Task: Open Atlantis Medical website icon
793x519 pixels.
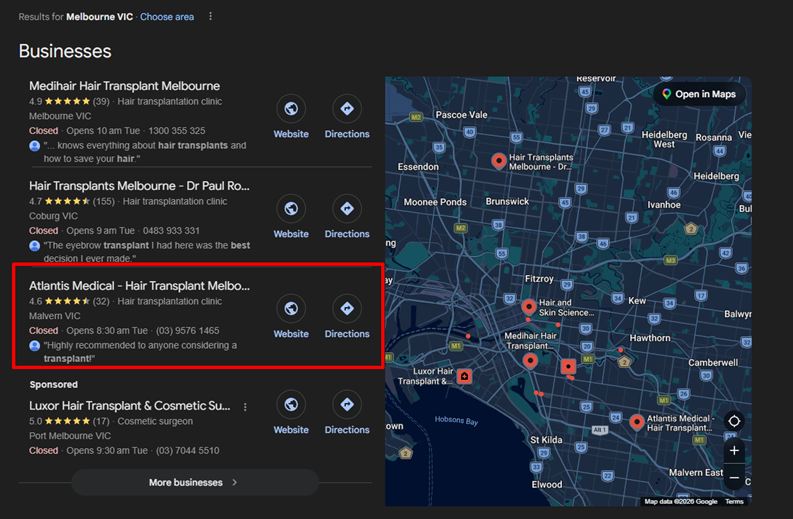Action: pos(291,309)
